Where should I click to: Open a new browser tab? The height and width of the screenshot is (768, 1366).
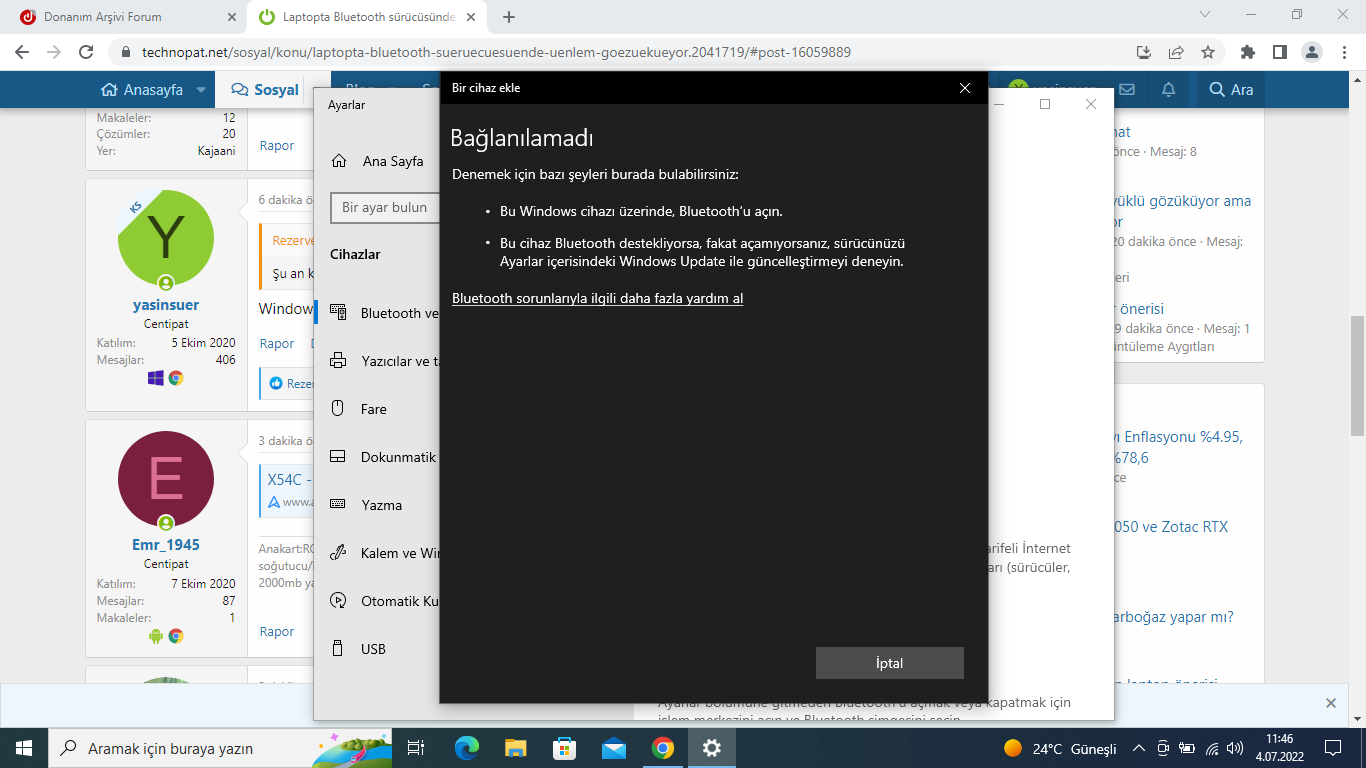click(x=509, y=17)
